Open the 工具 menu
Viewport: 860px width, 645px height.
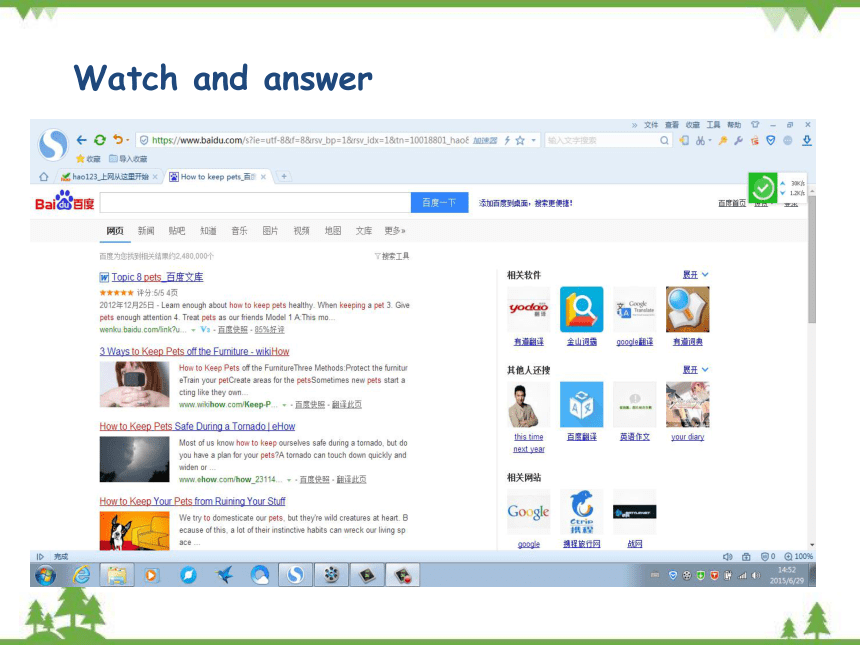click(x=714, y=125)
